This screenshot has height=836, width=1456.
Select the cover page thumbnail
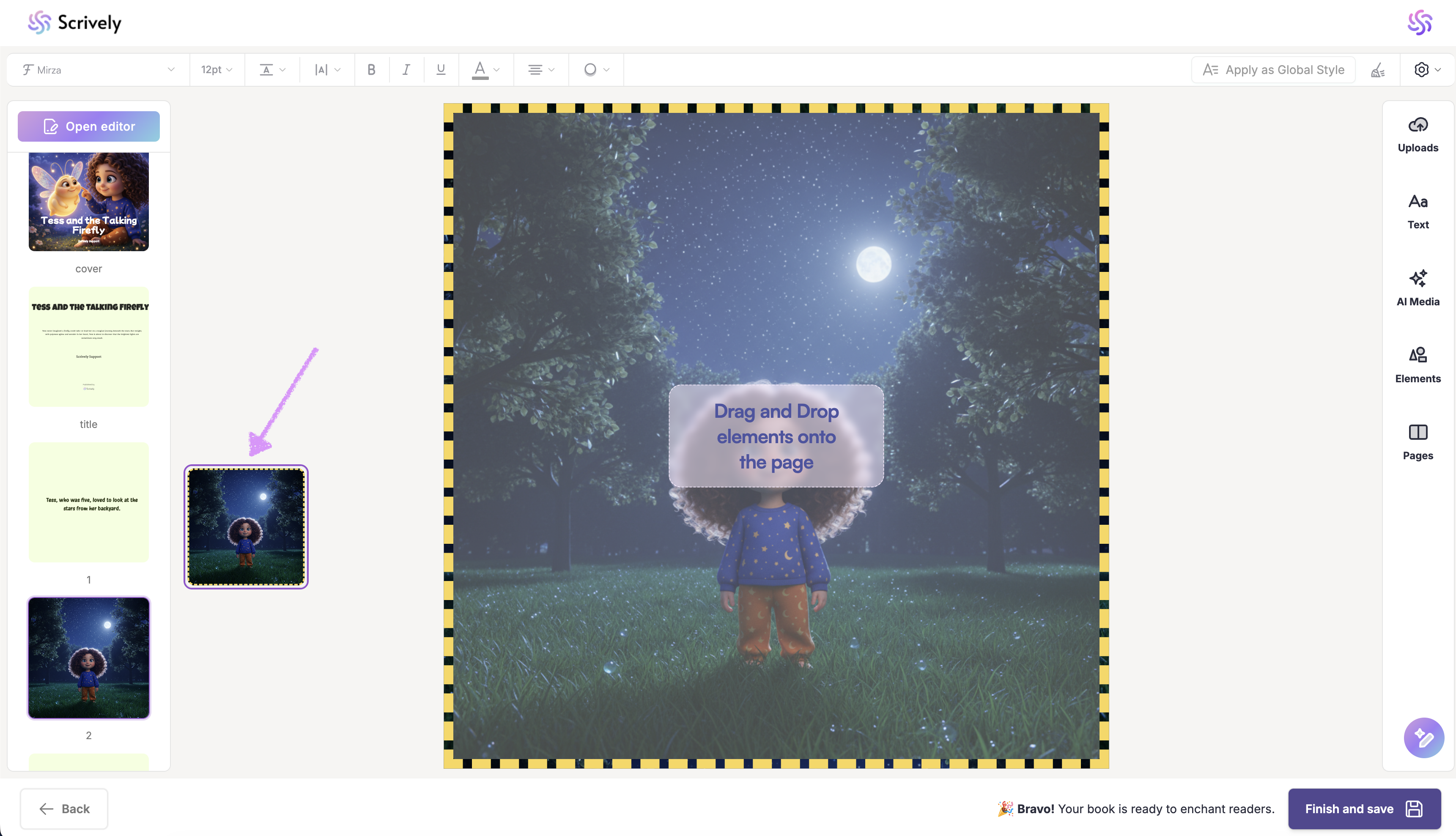click(89, 202)
